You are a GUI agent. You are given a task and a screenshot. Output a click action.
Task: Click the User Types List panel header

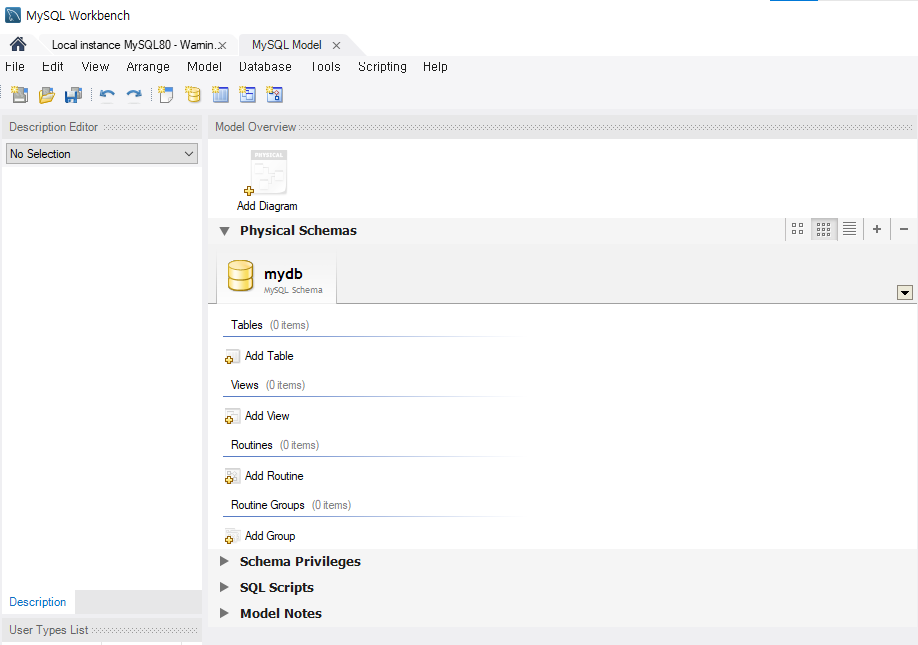[102, 630]
